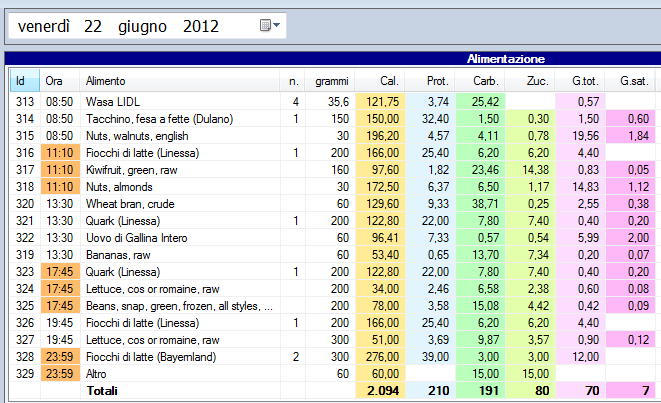
Task: Click total carbs 191
Action: (481, 391)
